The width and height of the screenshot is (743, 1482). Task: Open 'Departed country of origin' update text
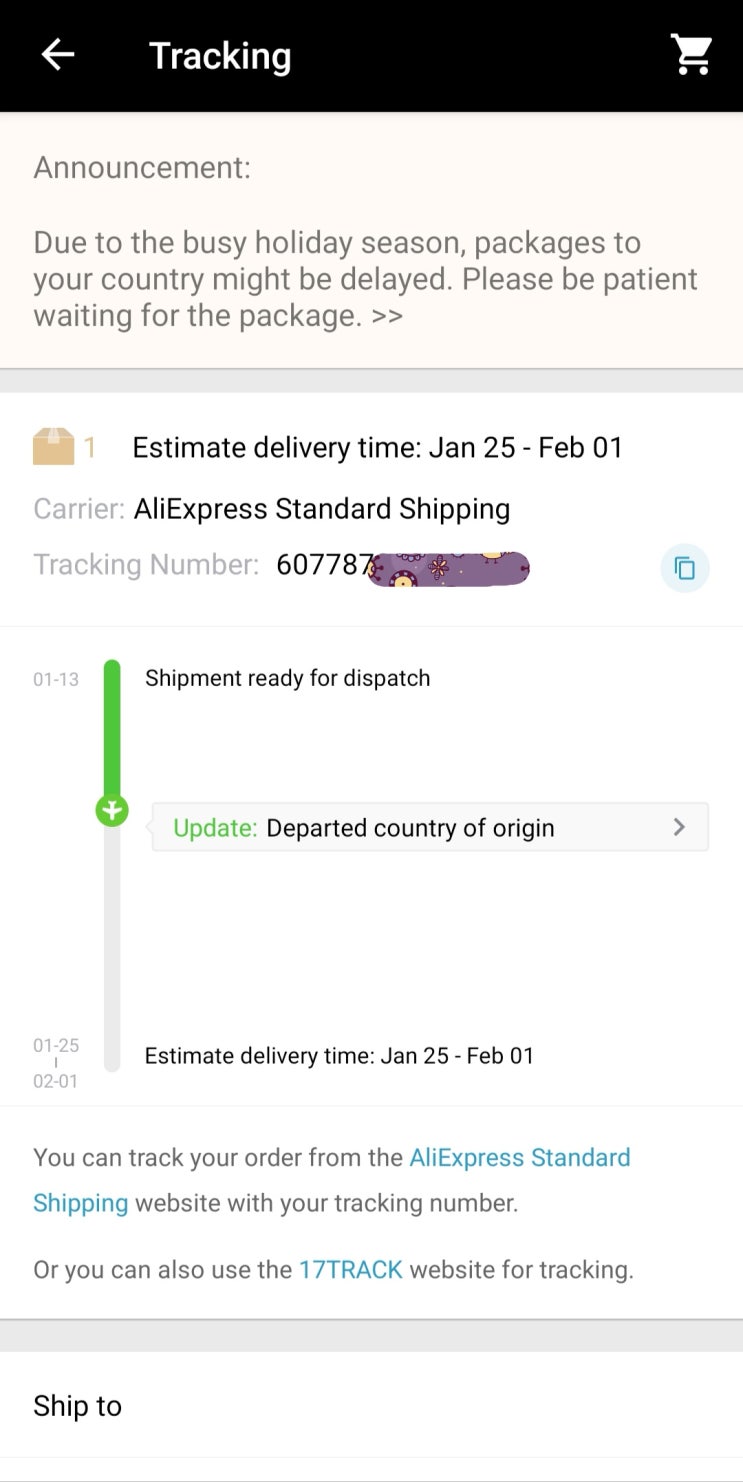tap(410, 828)
